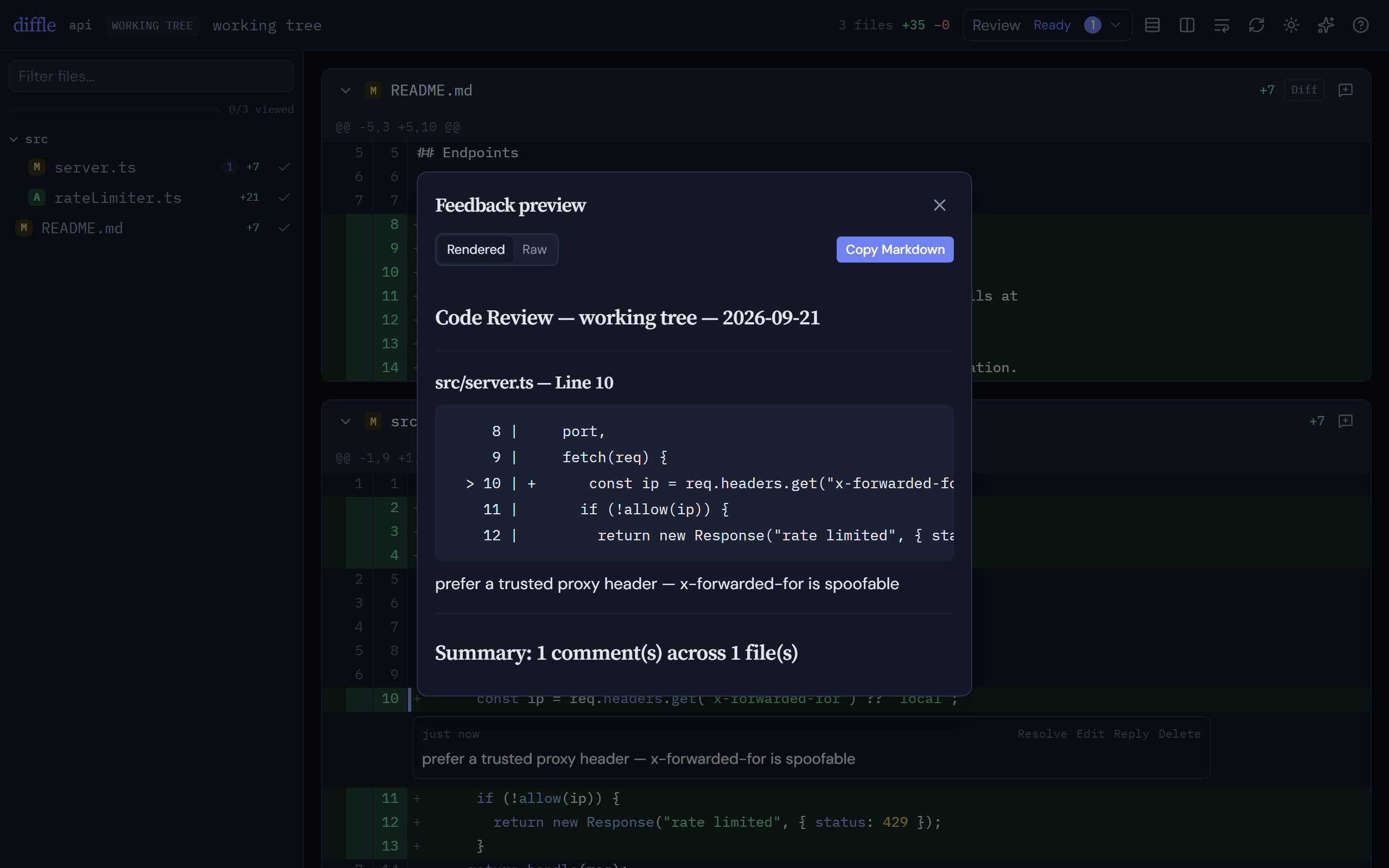Toggle word wrap icon in toolbar

click(1221, 25)
